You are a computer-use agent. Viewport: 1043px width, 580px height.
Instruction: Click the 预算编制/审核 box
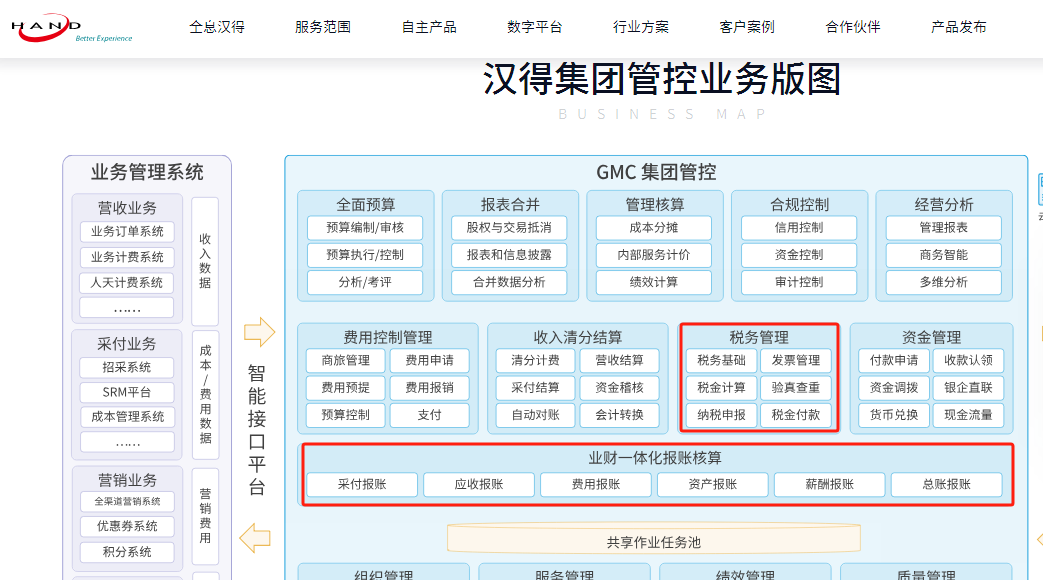click(x=365, y=227)
